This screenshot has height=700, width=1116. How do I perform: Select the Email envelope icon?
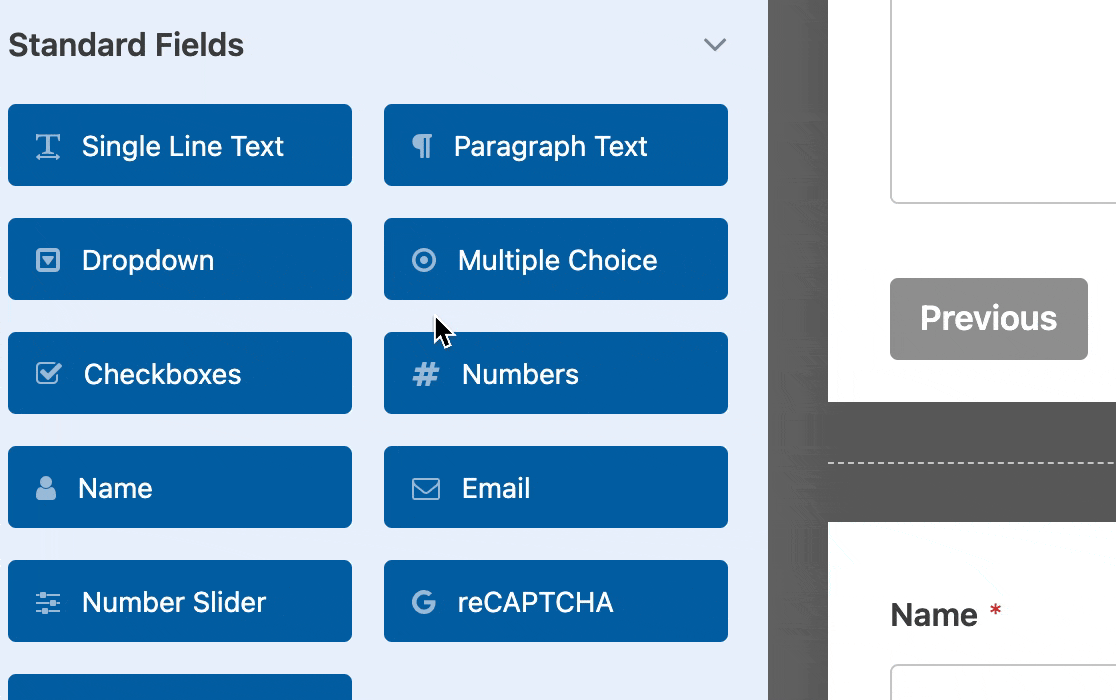pos(423,487)
